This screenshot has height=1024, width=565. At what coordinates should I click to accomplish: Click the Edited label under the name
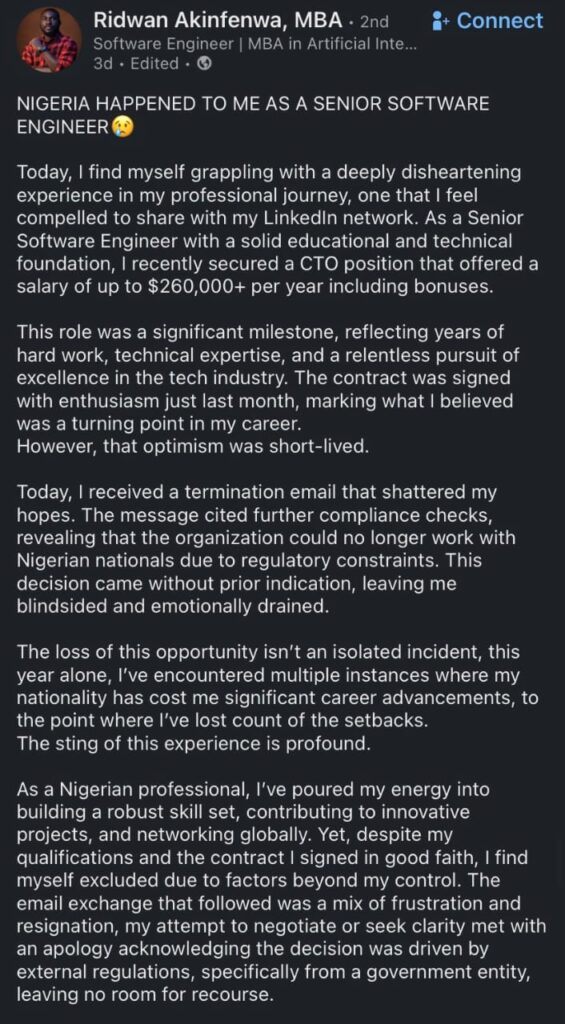[153, 64]
